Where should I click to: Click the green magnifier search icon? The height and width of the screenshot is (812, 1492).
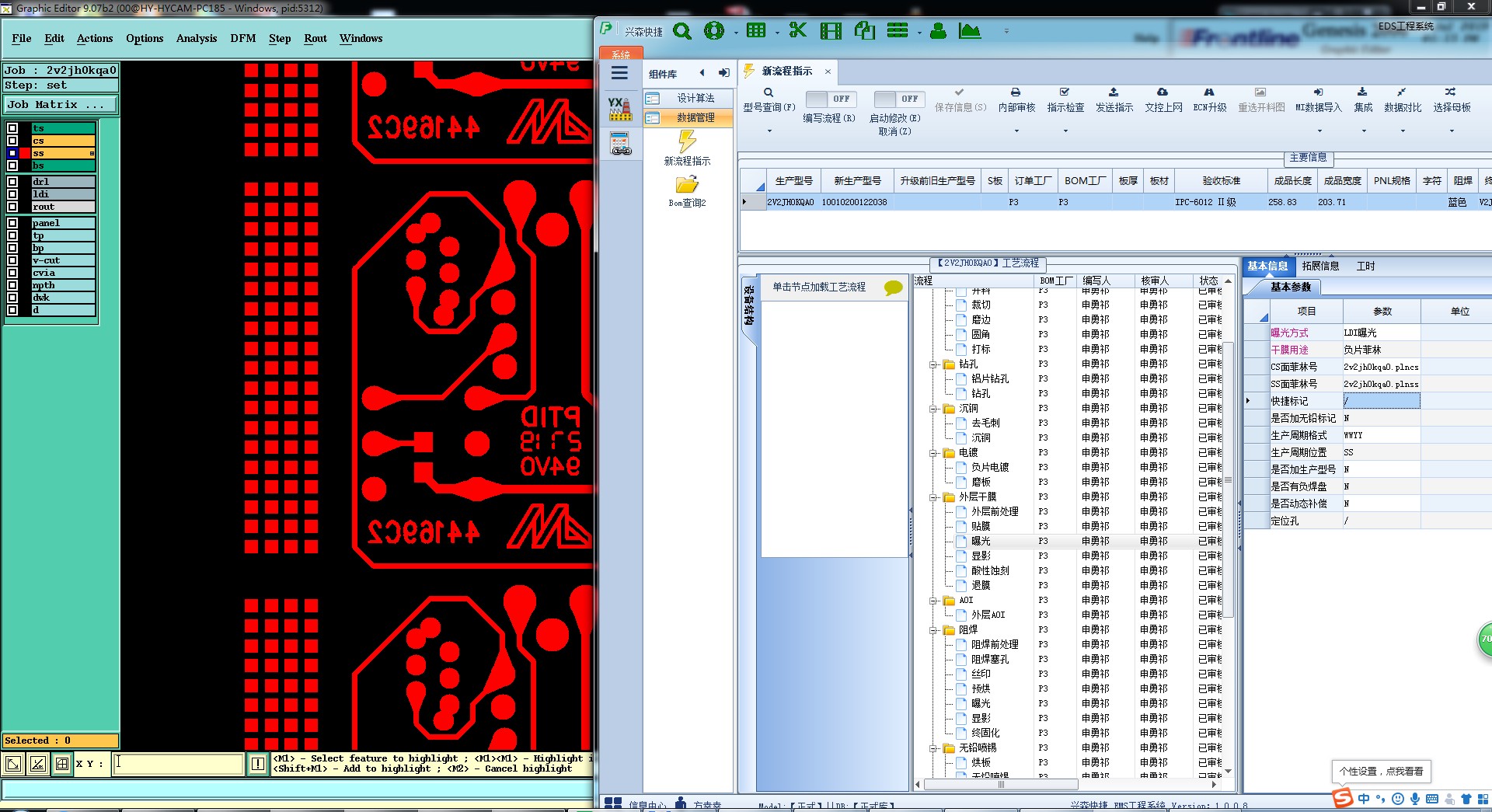pos(682,31)
